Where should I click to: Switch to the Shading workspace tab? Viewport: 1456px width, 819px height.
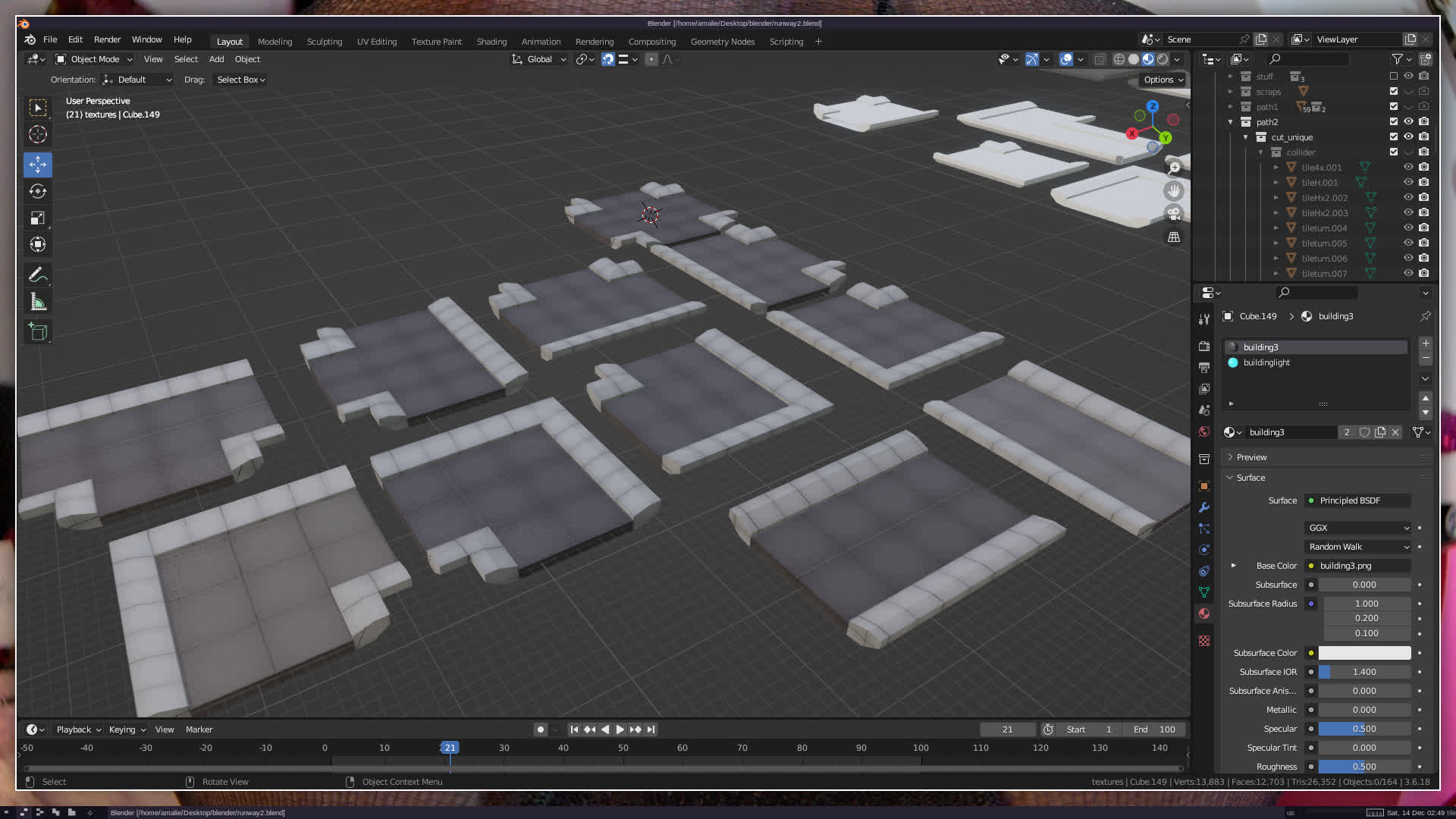pyautogui.click(x=491, y=42)
